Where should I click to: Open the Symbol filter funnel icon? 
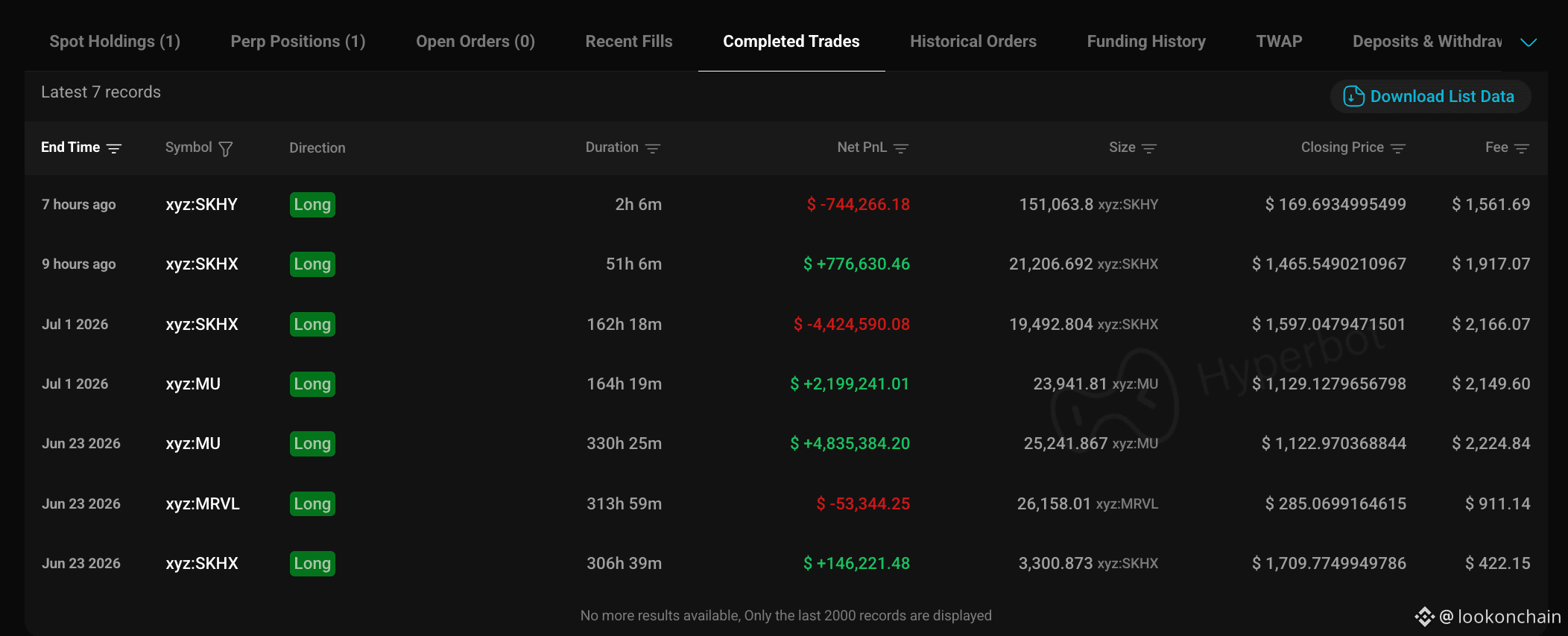click(226, 149)
